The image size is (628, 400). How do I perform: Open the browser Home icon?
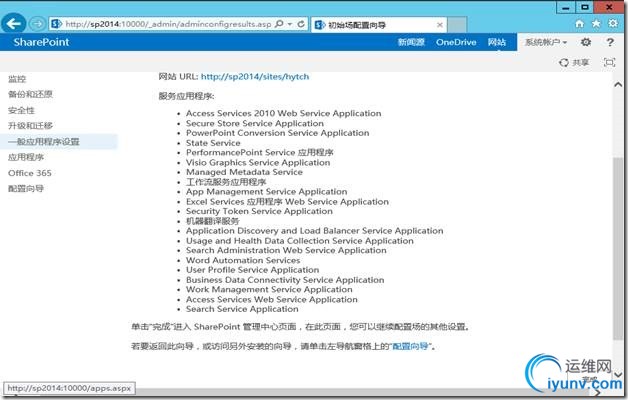click(579, 24)
